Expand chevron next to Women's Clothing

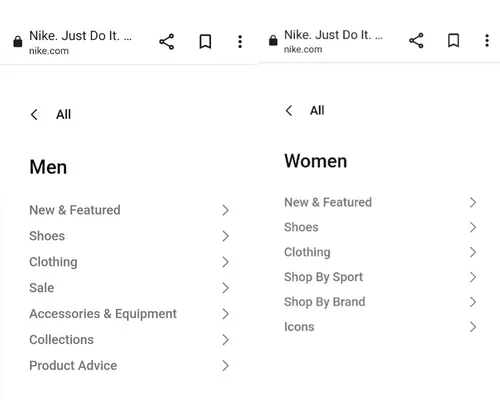coord(473,252)
